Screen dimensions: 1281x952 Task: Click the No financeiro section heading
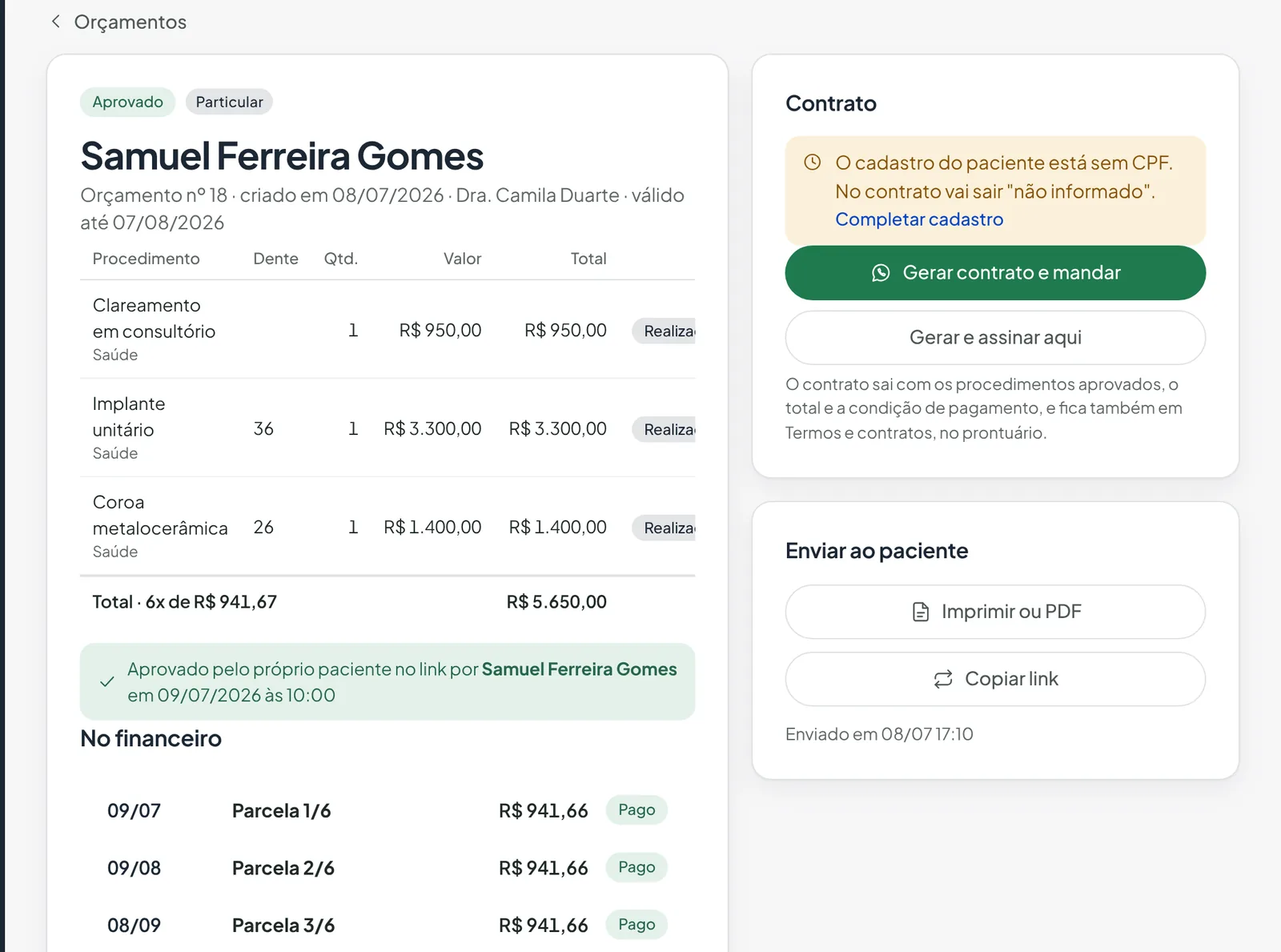151,738
